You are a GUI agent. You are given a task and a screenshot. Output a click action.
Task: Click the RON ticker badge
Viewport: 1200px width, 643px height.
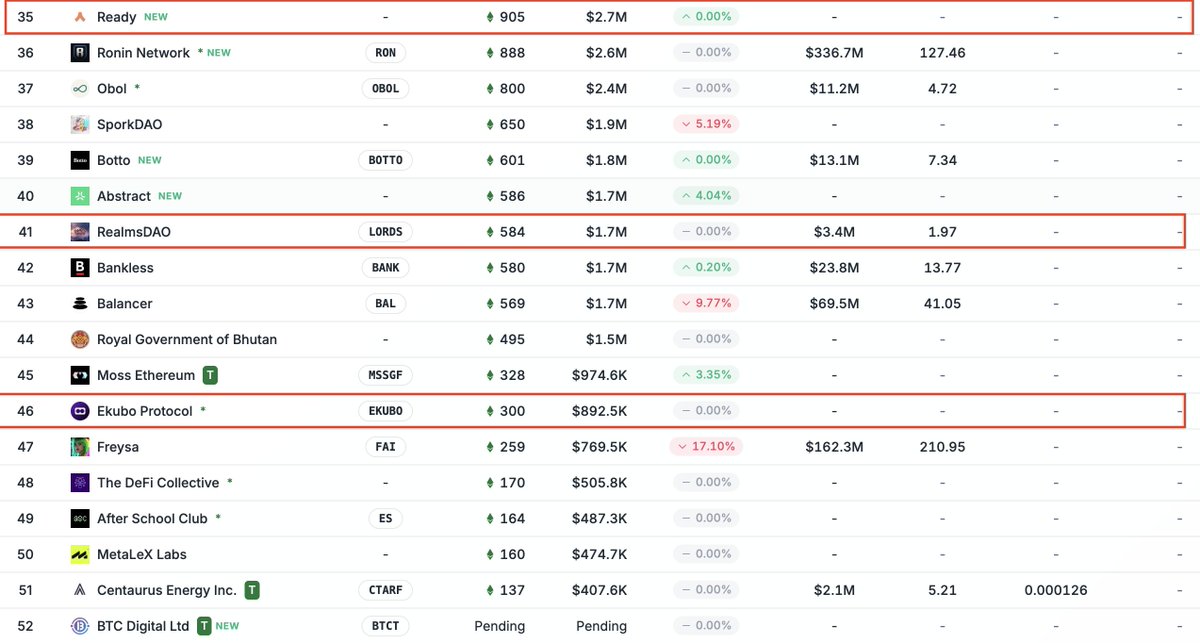385,53
